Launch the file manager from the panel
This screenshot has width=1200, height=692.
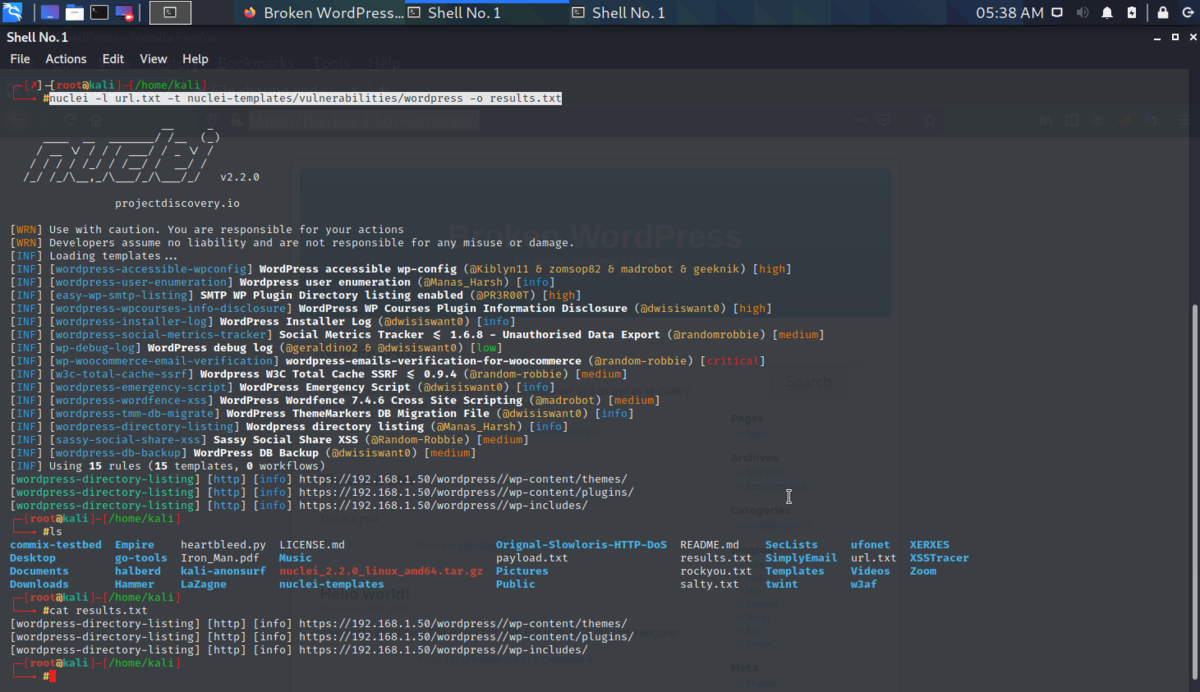coord(74,13)
